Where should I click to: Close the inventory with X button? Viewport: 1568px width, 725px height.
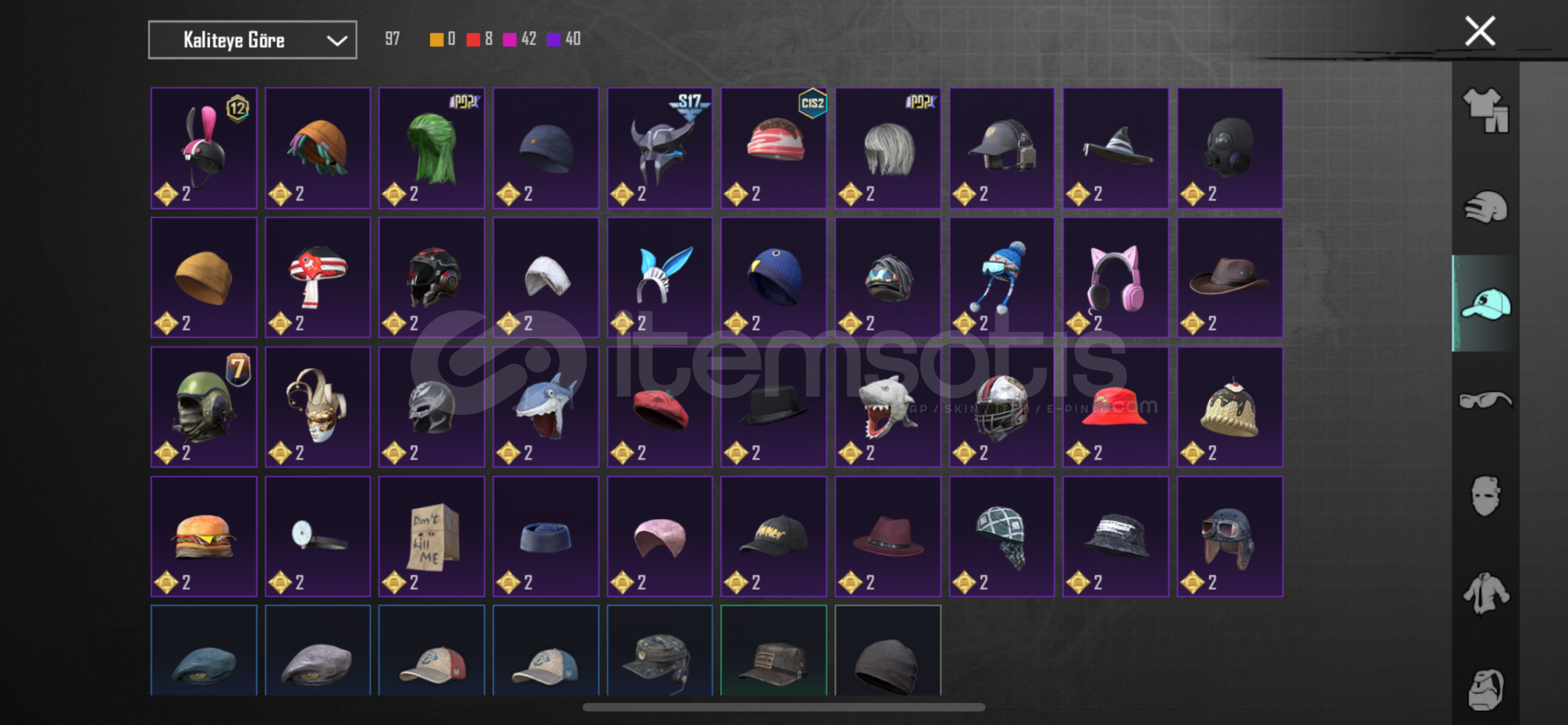(1479, 32)
